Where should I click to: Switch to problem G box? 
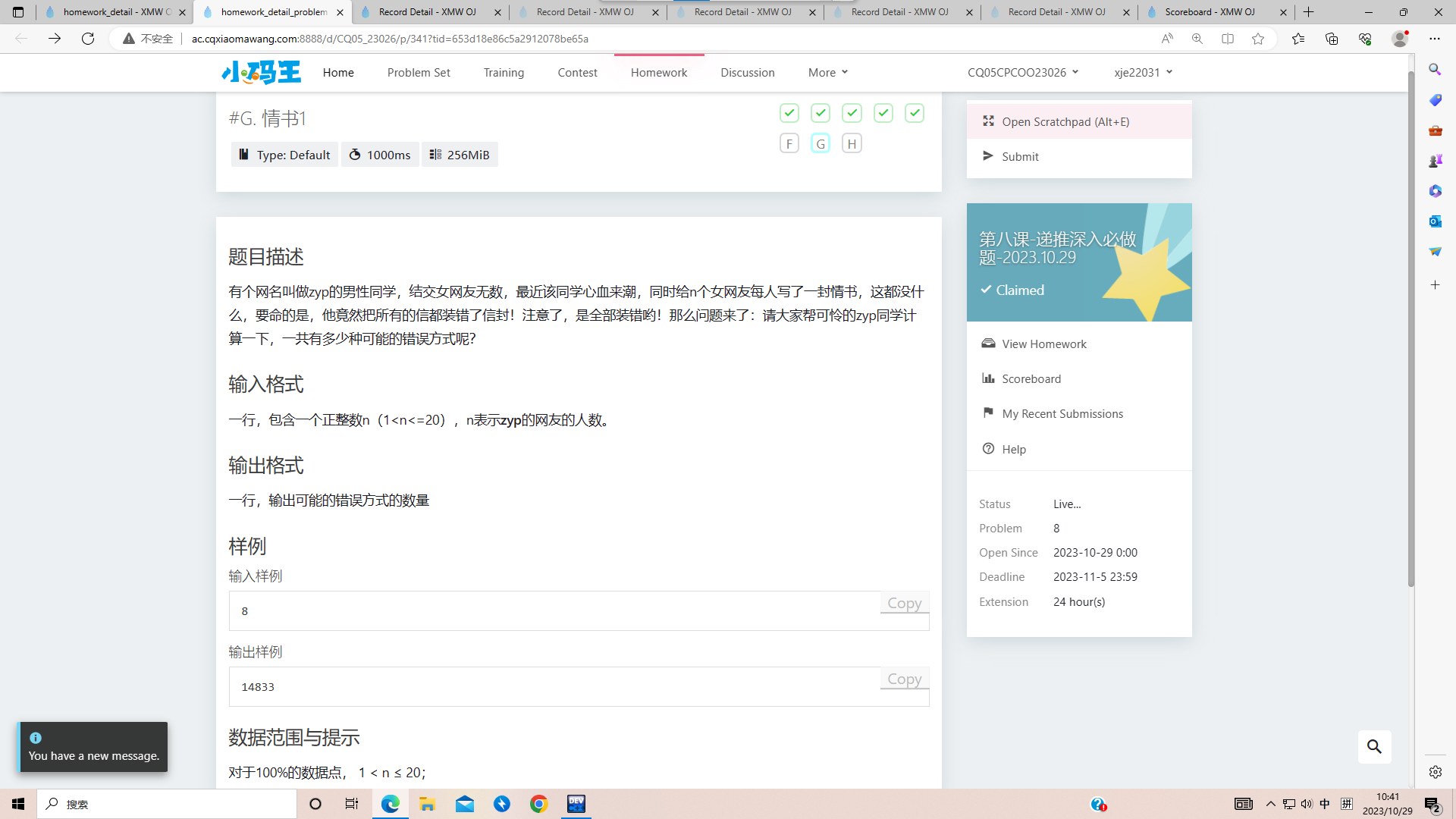click(x=821, y=143)
